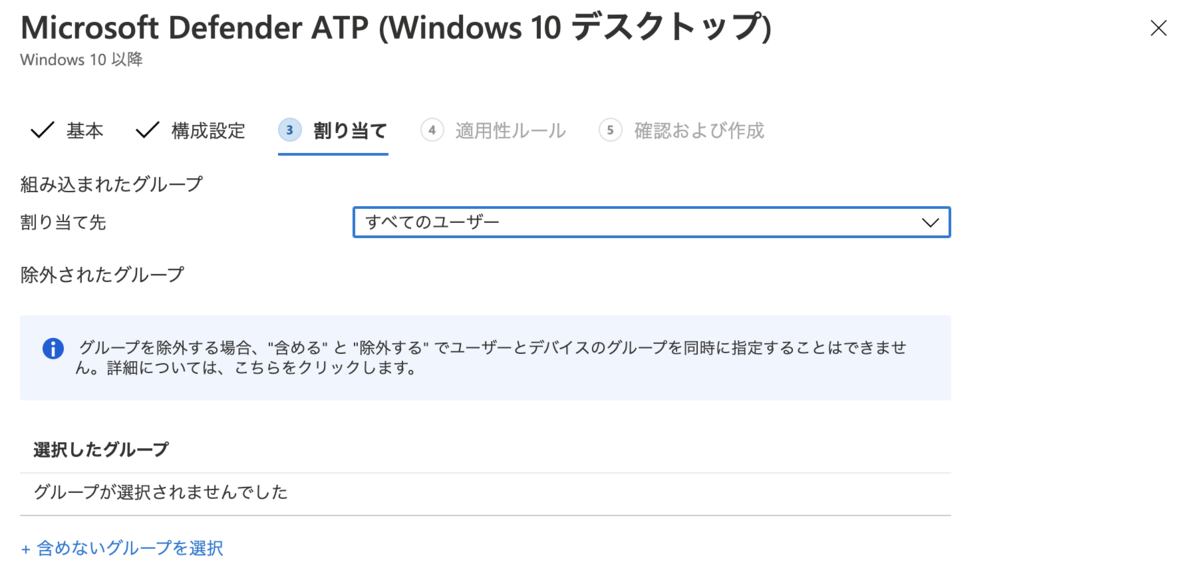The width and height of the screenshot is (1200, 572).
Task: Click the dropdown chevron arrow
Action: 930,222
